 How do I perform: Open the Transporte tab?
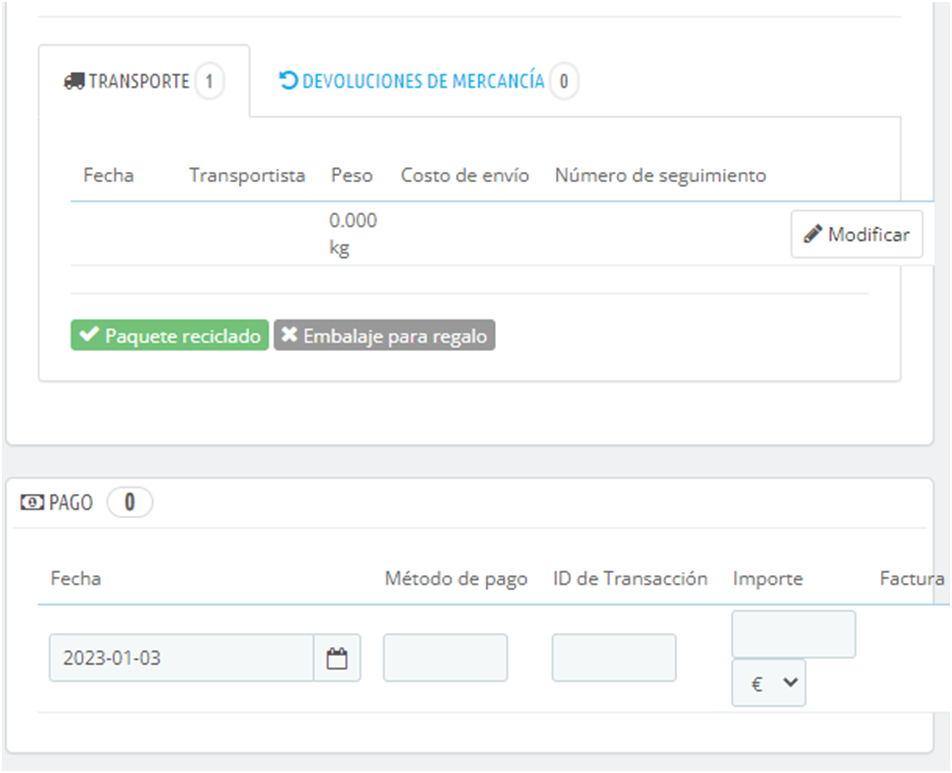144,81
